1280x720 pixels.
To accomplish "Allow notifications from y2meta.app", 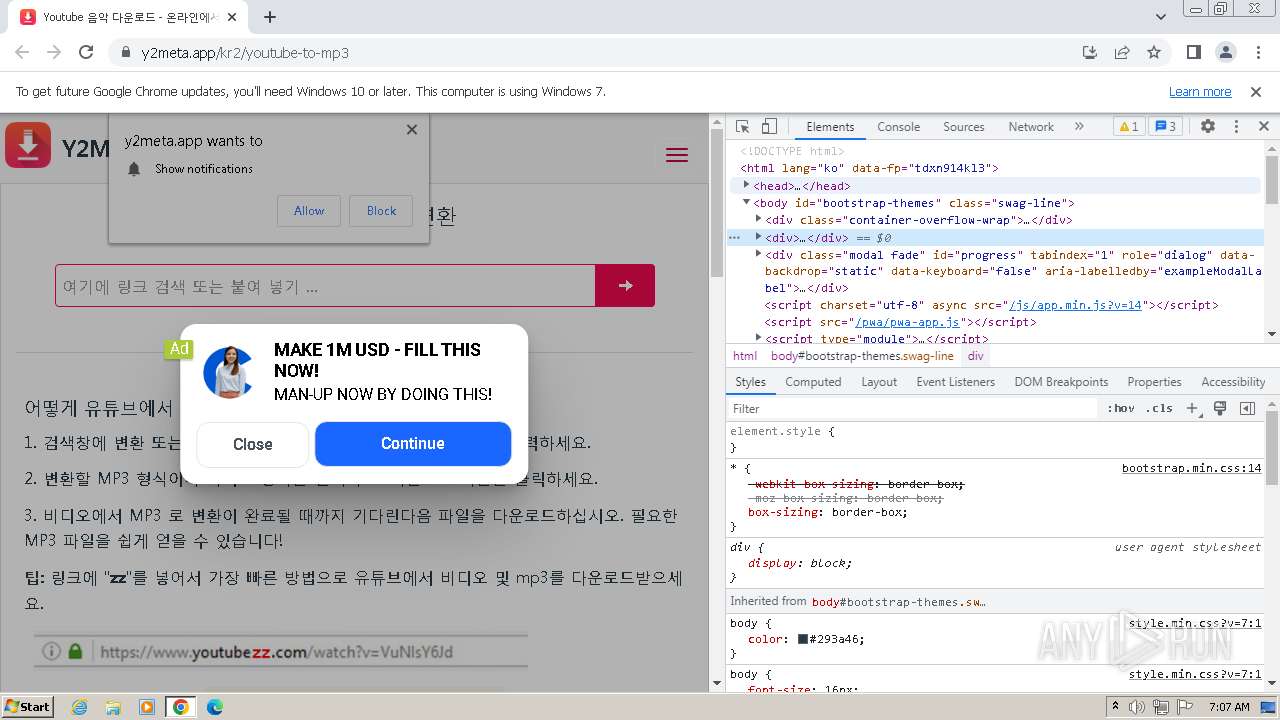I will pos(309,211).
